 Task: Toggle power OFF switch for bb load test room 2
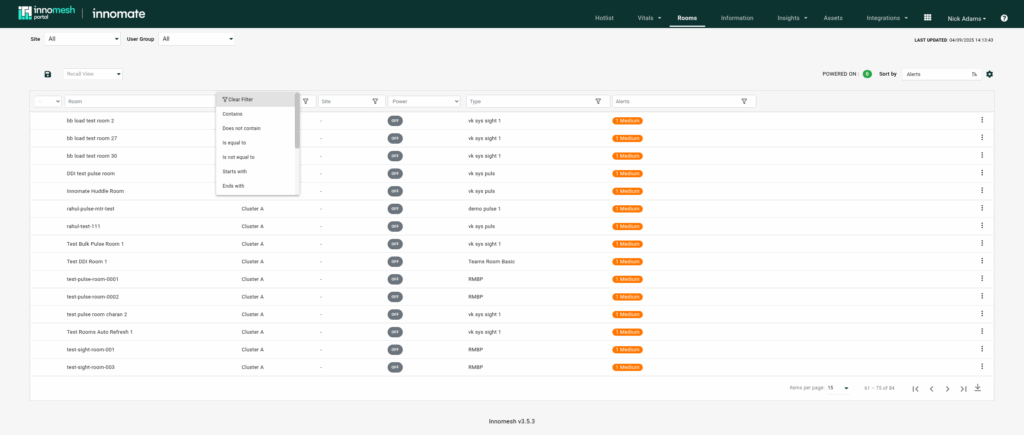coord(395,121)
